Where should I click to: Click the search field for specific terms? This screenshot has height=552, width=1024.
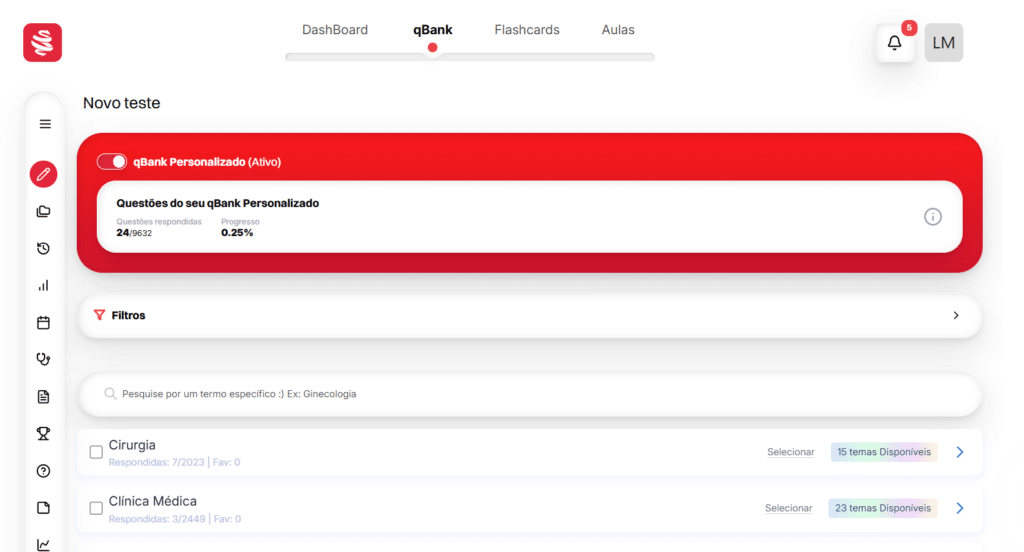[530, 394]
